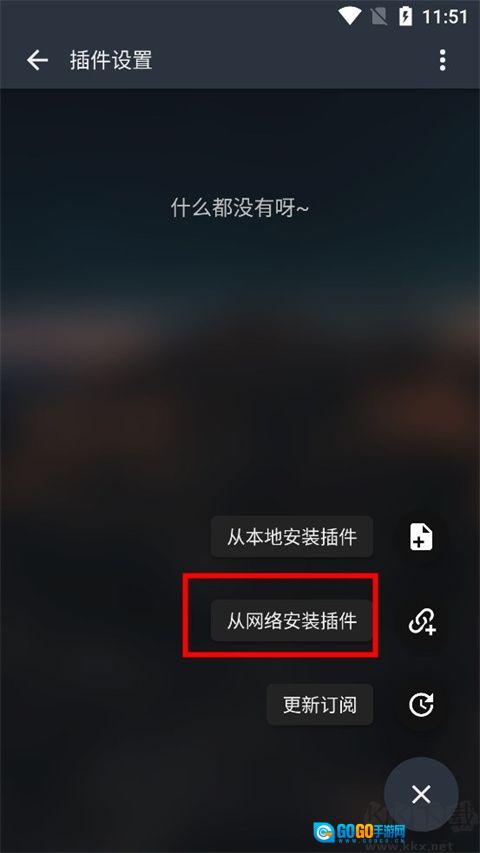Open the three-dot overflow menu

[442, 60]
